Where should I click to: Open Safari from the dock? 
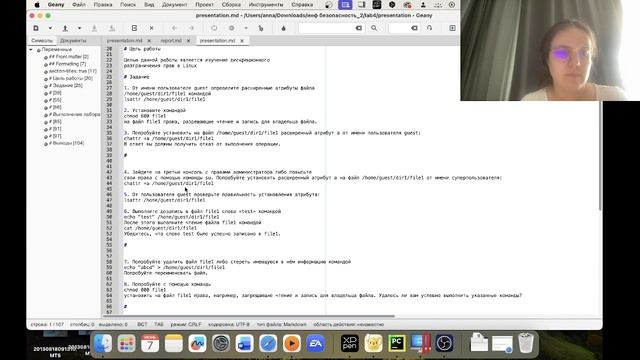(268, 343)
